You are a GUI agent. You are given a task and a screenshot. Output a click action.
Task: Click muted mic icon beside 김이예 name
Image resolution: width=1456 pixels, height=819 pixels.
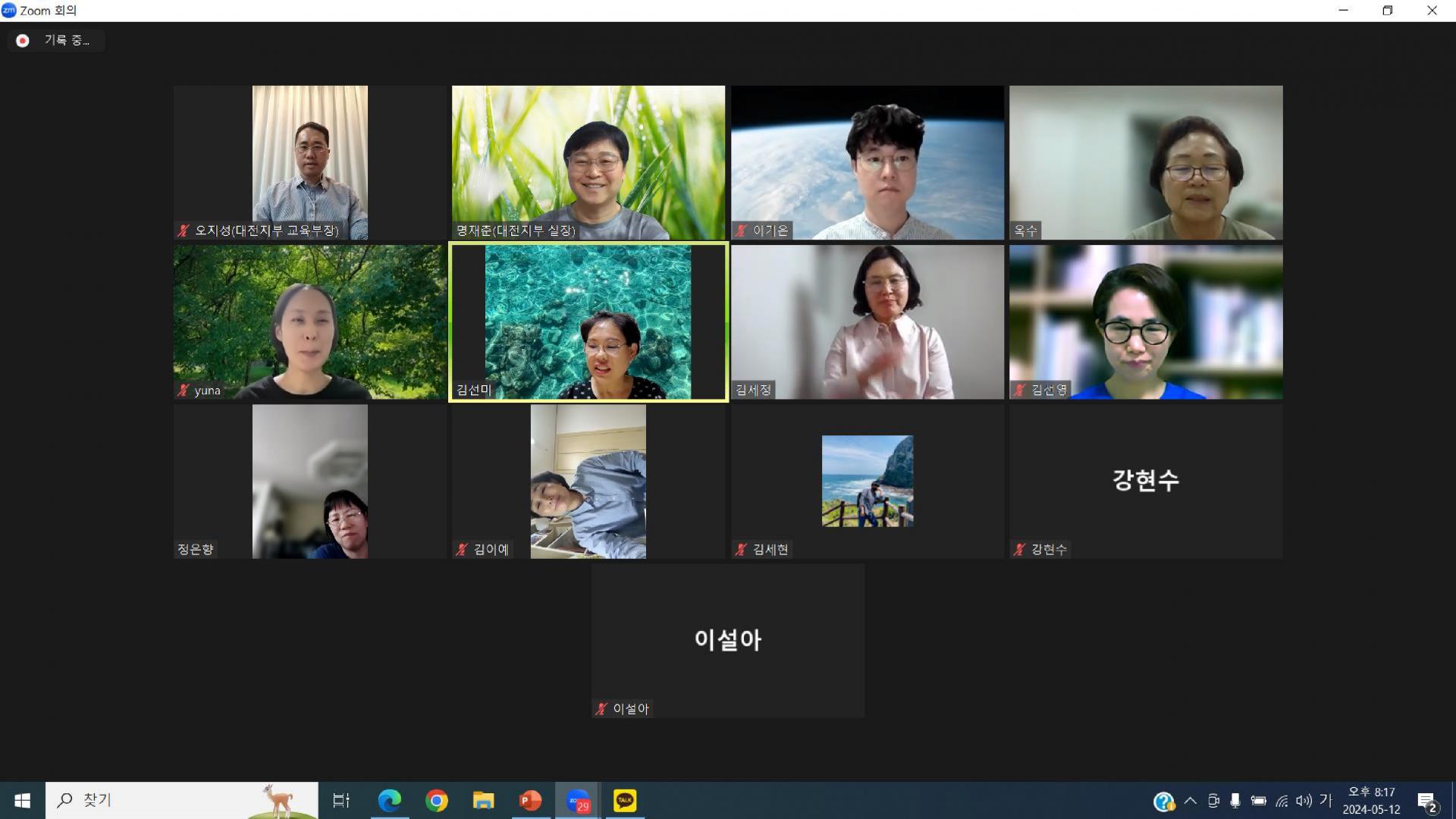[x=463, y=550]
